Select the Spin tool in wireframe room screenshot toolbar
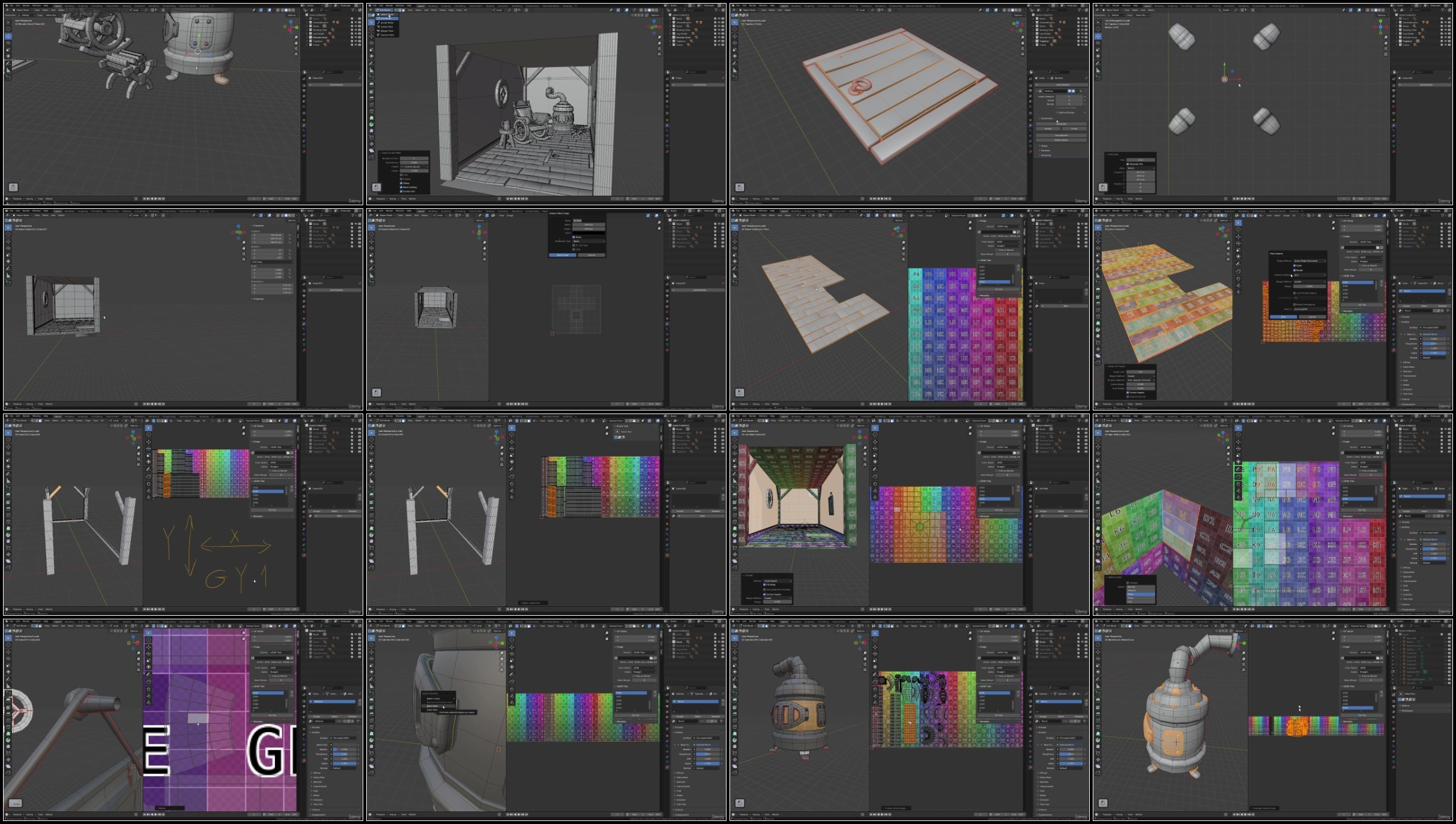 [372, 124]
